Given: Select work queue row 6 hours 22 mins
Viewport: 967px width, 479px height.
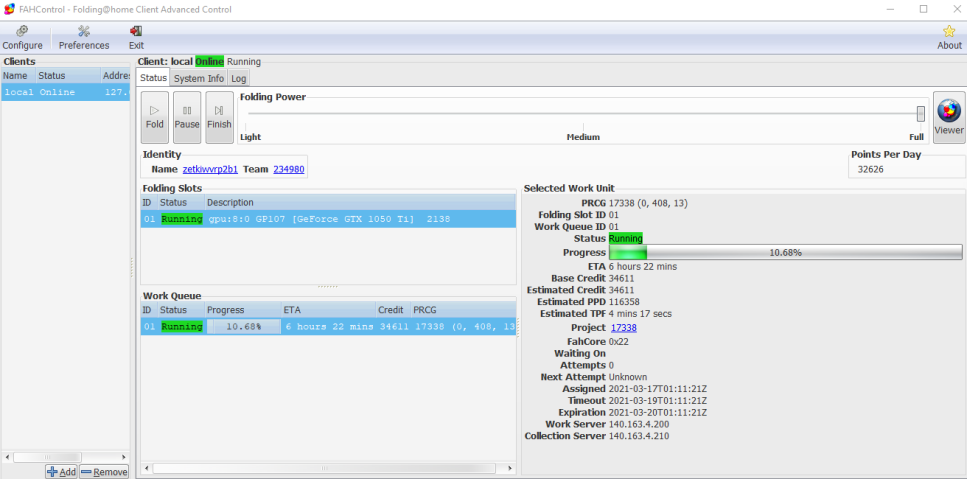Looking at the screenshot, I should tap(328, 327).
